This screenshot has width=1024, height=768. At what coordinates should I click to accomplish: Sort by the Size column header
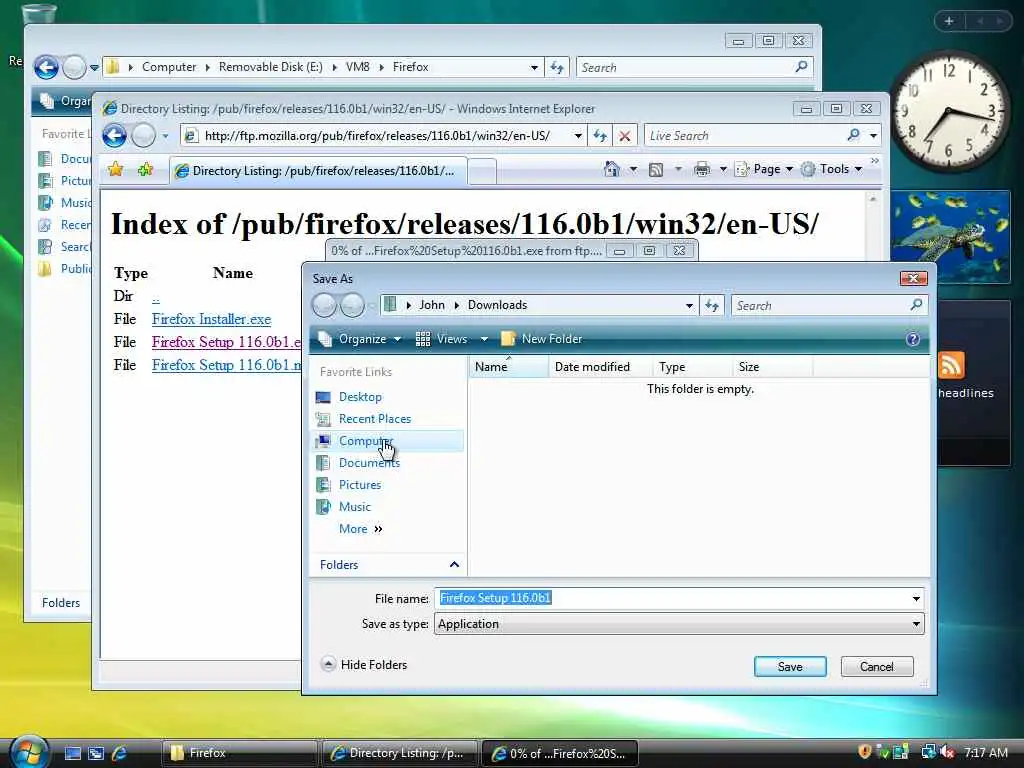[x=772, y=367]
